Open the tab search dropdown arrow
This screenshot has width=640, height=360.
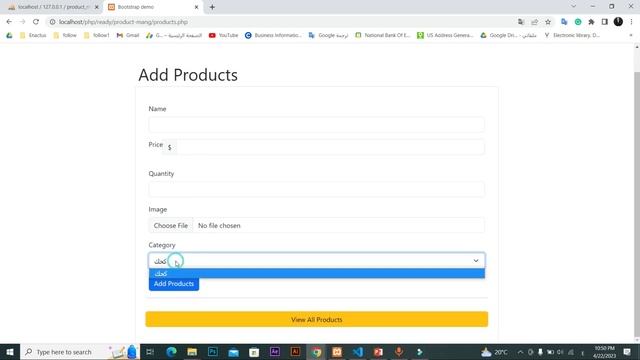[x=573, y=7]
